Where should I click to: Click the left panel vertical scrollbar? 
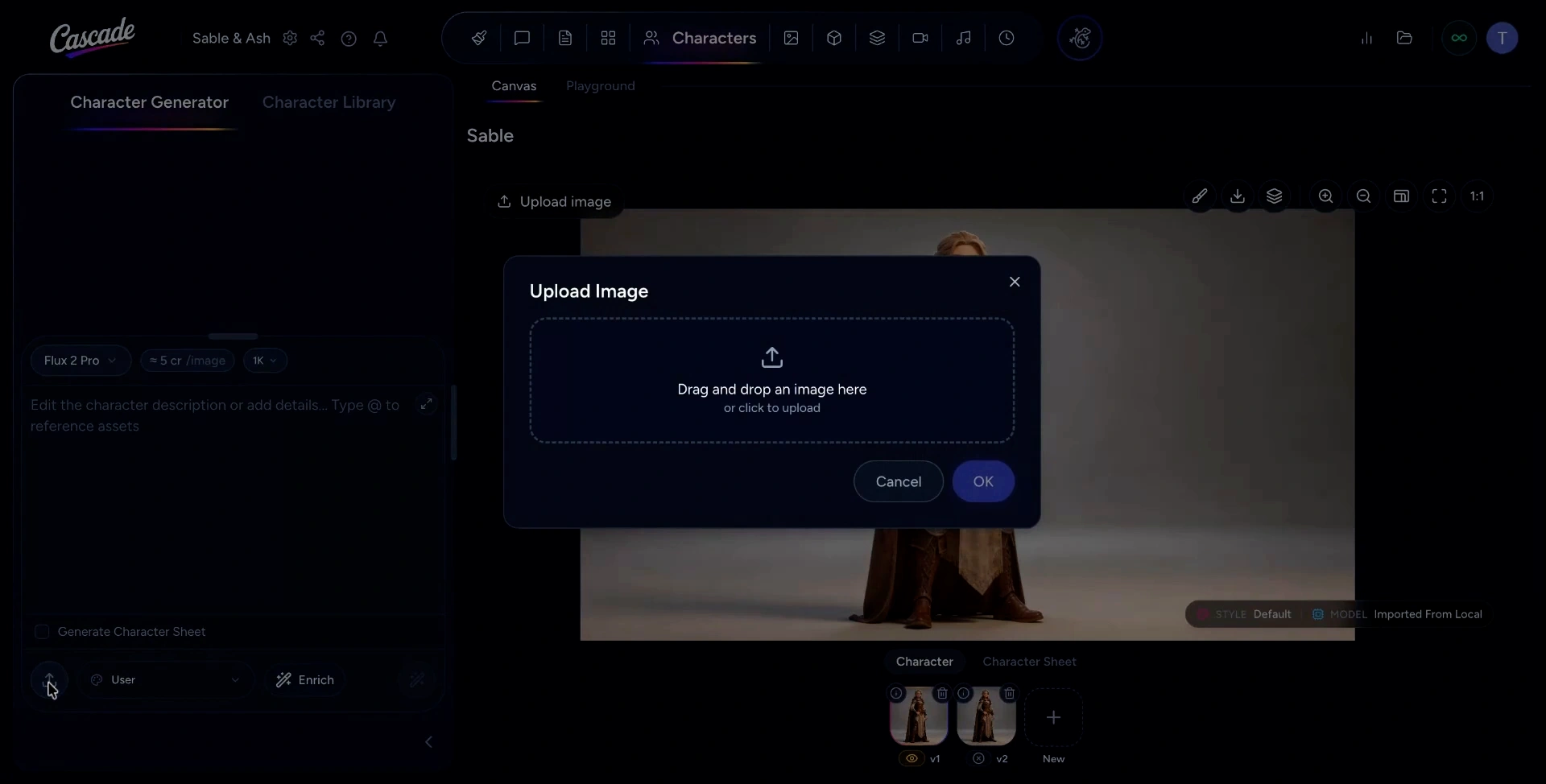click(x=454, y=423)
